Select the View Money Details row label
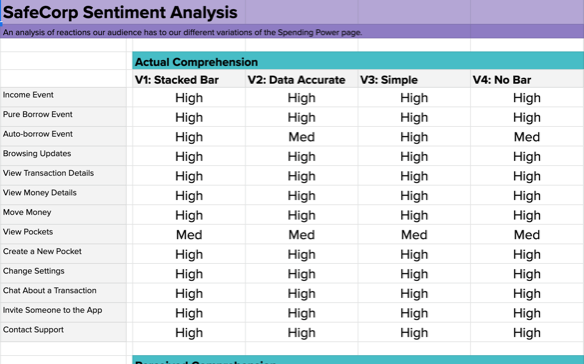The width and height of the screenshot is (584, 364). coord(39,193)
